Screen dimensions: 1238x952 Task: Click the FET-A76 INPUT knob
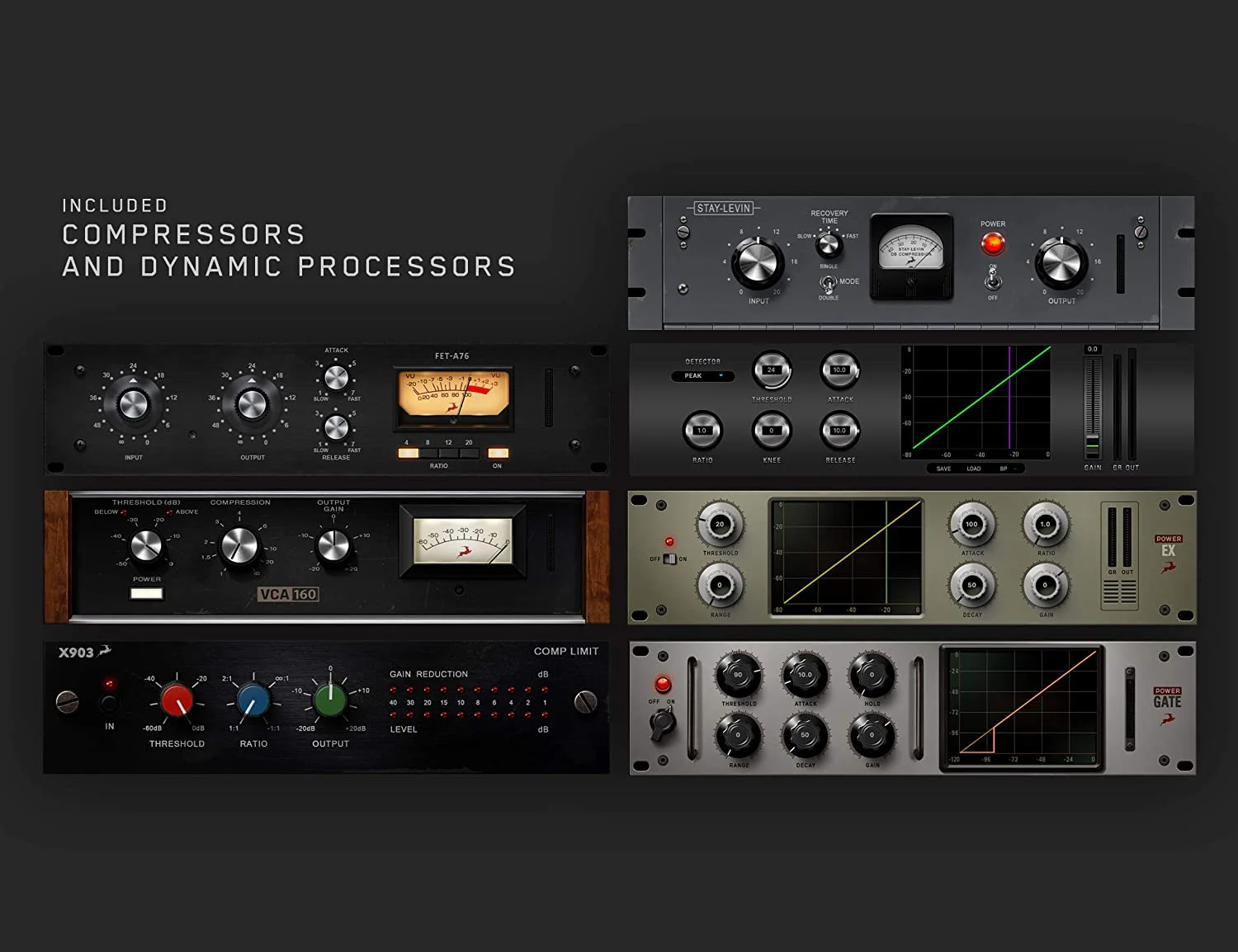click(133, 405)
